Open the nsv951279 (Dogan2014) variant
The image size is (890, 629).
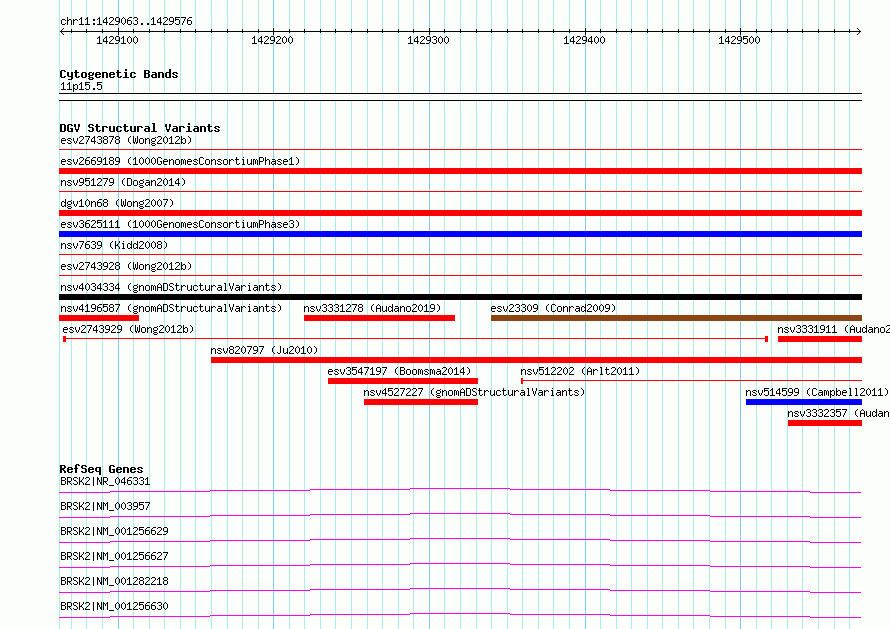coord(123,182)
